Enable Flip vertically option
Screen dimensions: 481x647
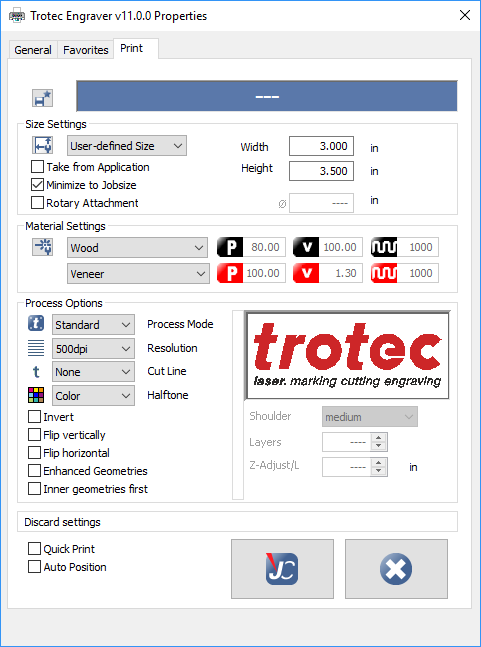34,434
